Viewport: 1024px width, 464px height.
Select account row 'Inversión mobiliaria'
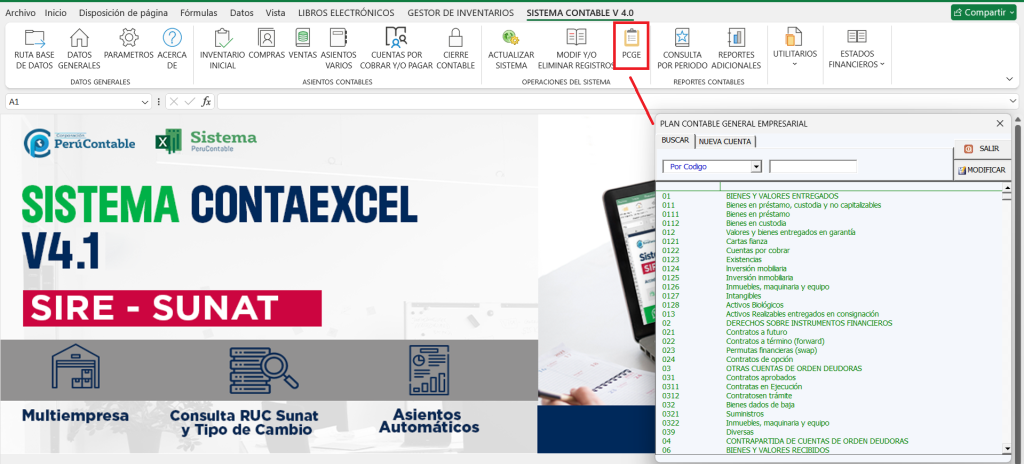[x=829, y=269]
